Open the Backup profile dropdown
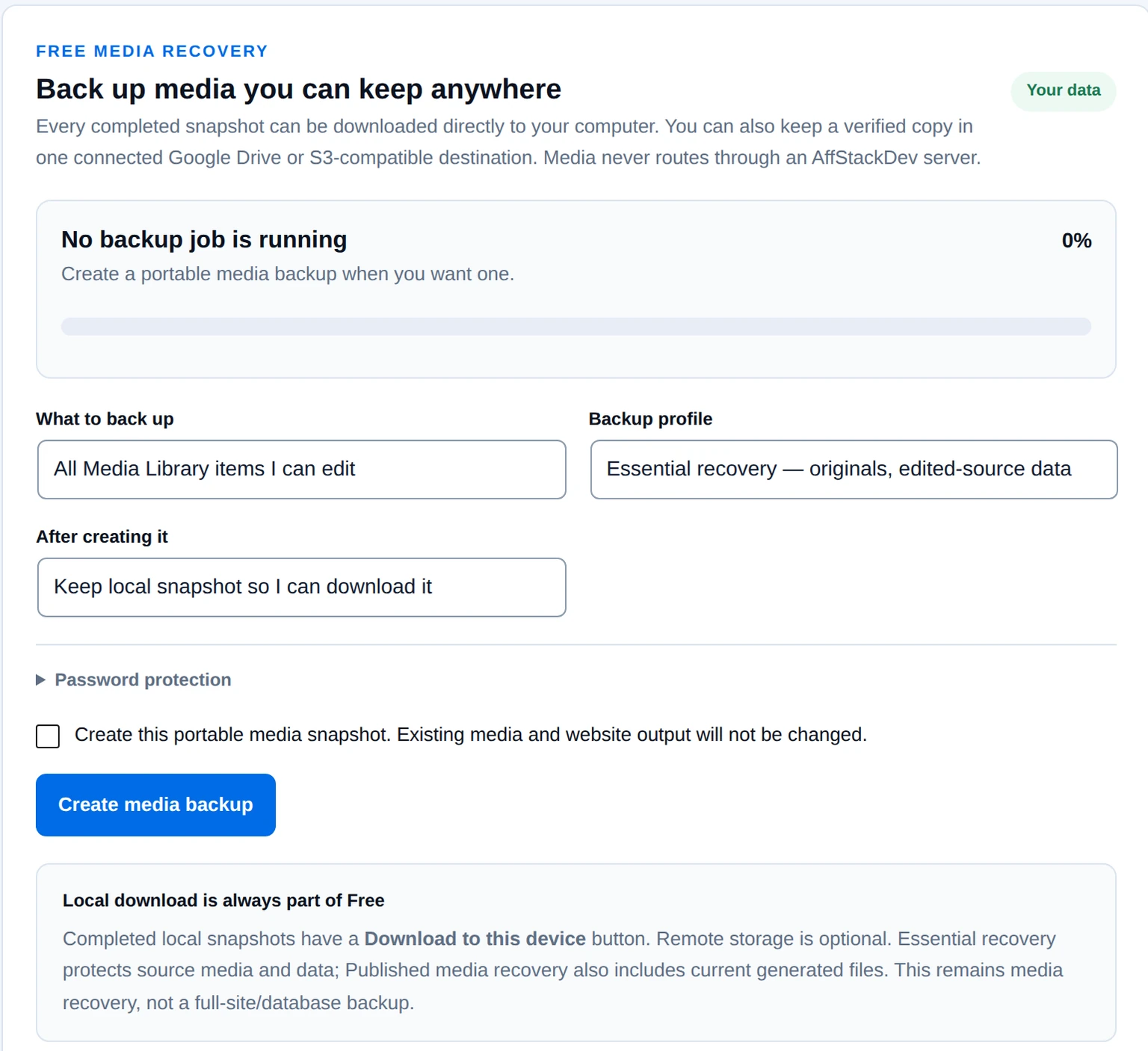 point(854,469)
